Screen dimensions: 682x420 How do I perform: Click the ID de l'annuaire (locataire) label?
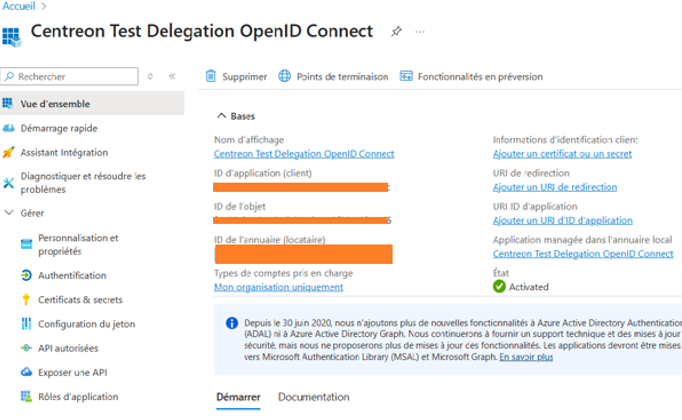point(270,240)
